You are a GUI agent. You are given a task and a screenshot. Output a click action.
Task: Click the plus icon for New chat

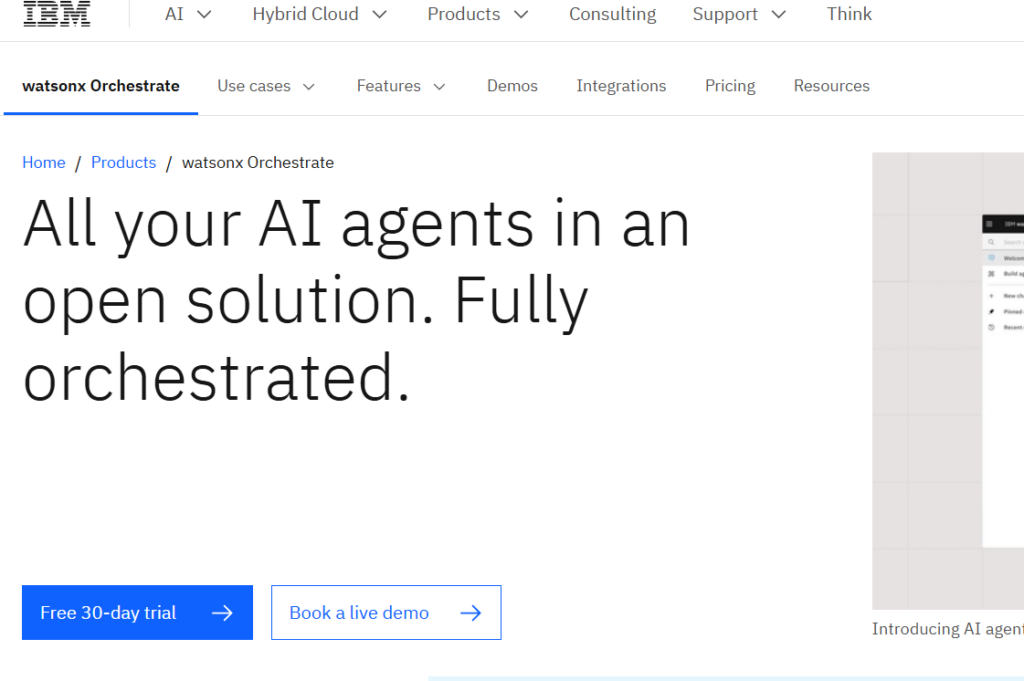point(992,295)
